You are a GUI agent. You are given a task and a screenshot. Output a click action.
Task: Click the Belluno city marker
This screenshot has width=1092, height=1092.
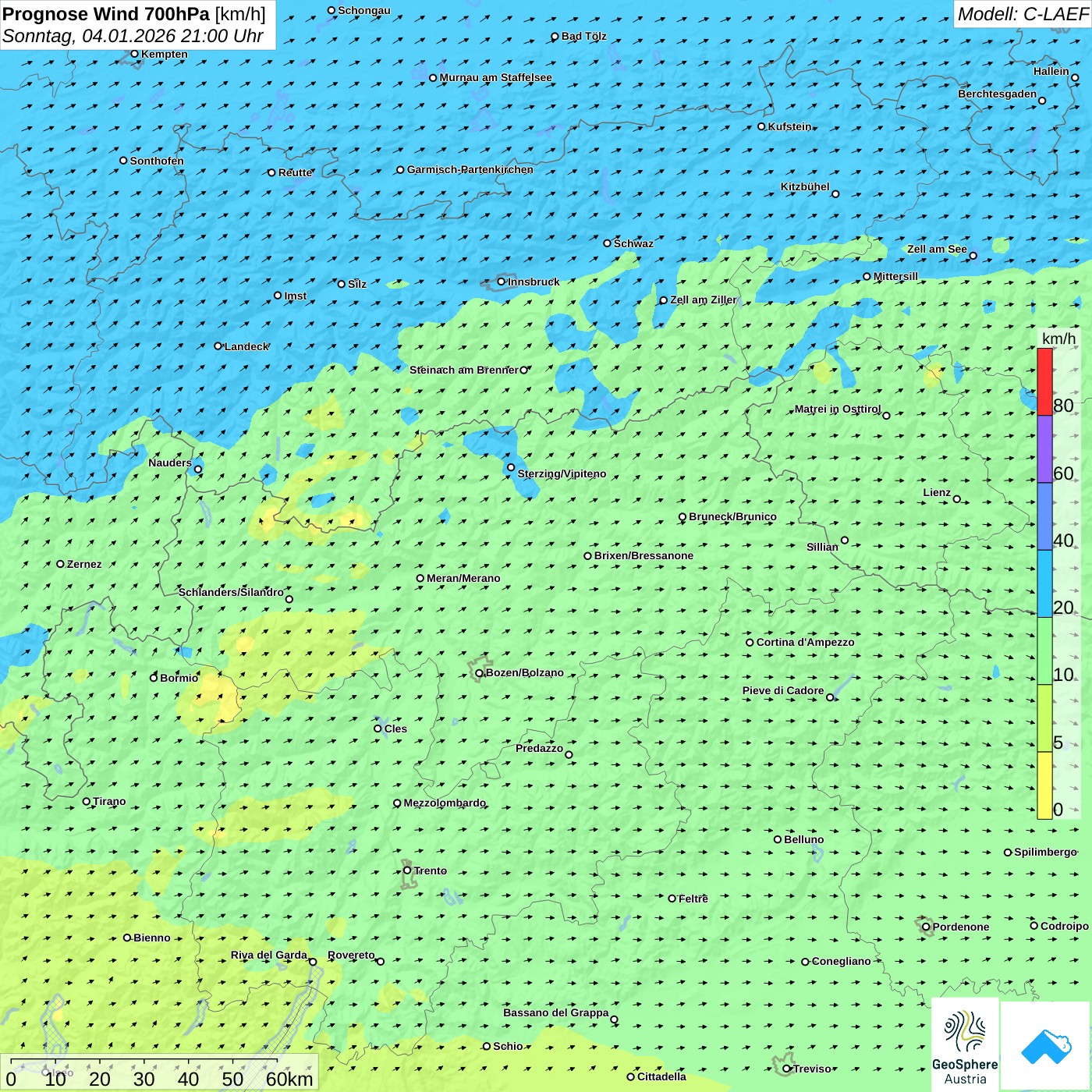(778, 839)
